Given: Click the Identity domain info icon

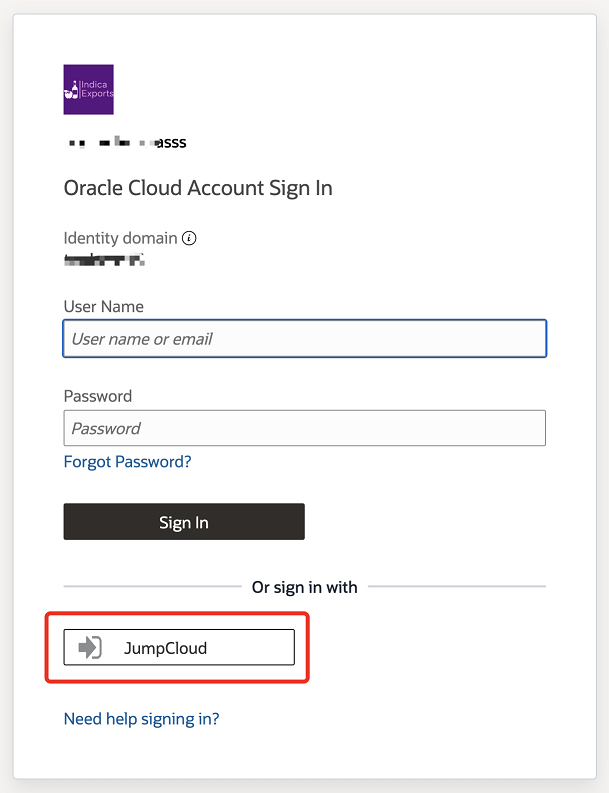Looking at the screenshot, I should (x=189, y=238).
